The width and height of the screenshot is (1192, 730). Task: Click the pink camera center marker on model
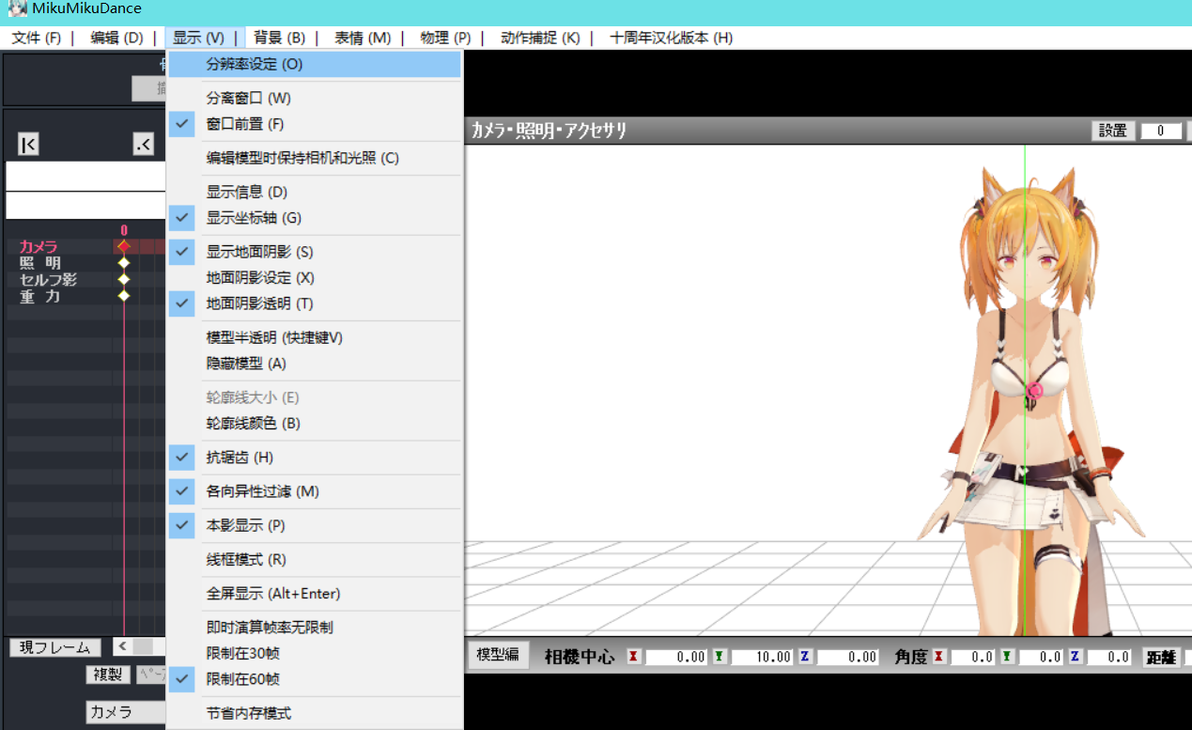click(x=1034, y=391)
